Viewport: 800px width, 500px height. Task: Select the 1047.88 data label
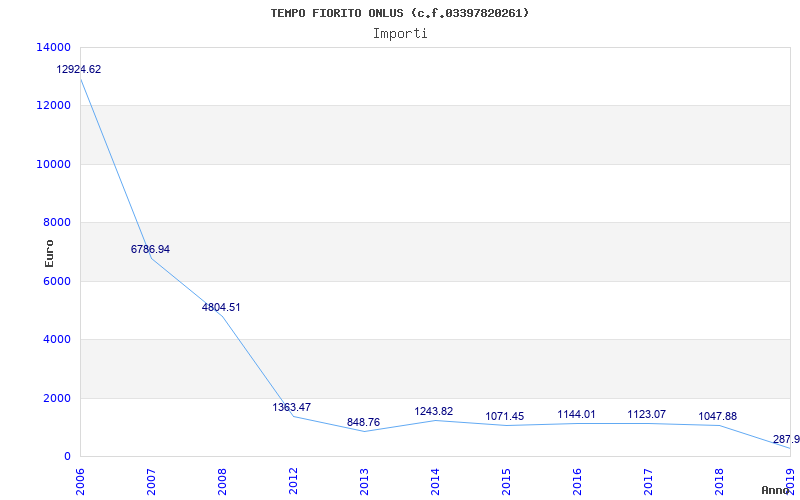coord(717,417)
